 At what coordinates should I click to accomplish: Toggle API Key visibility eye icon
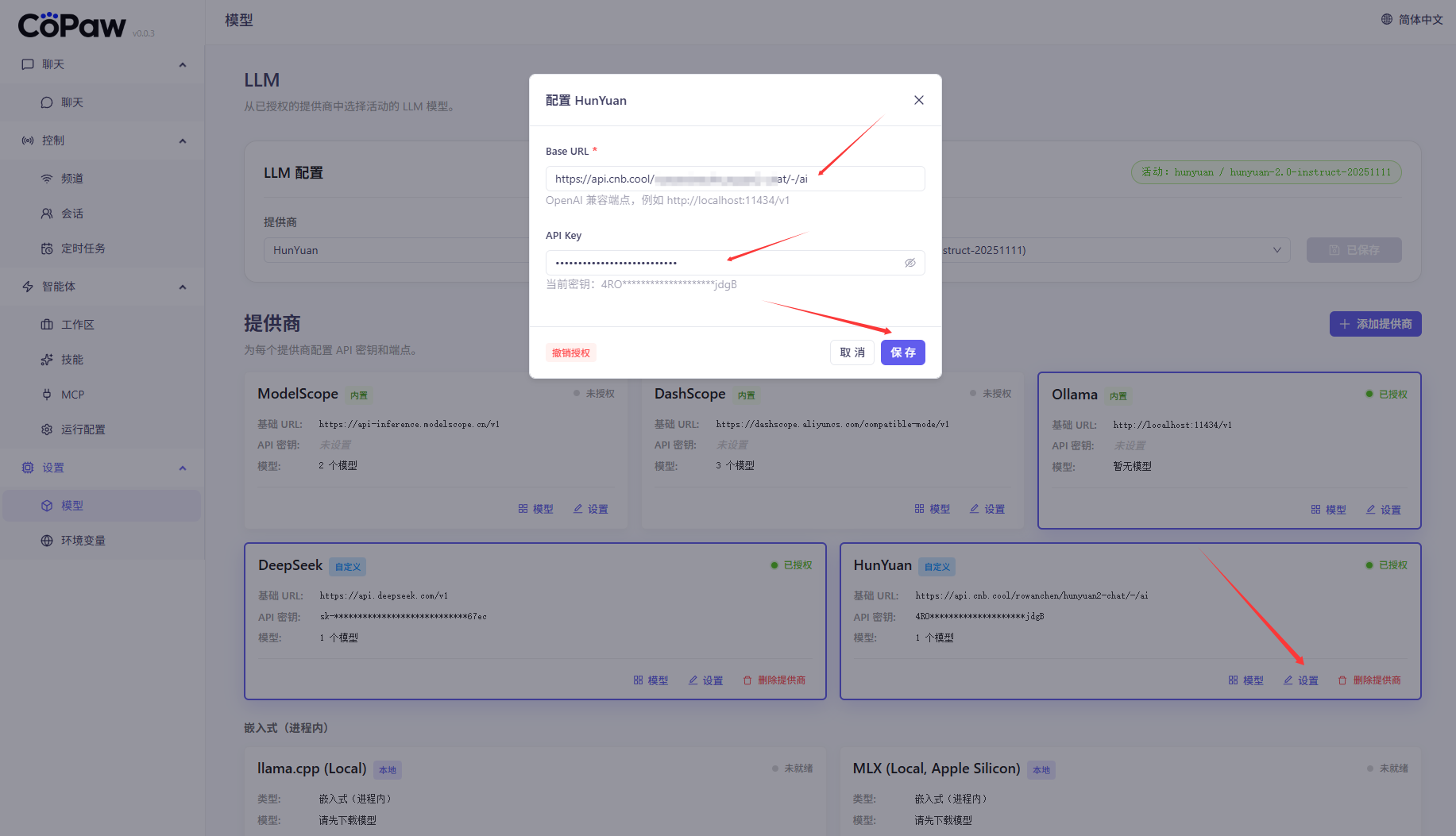point(910,263)
